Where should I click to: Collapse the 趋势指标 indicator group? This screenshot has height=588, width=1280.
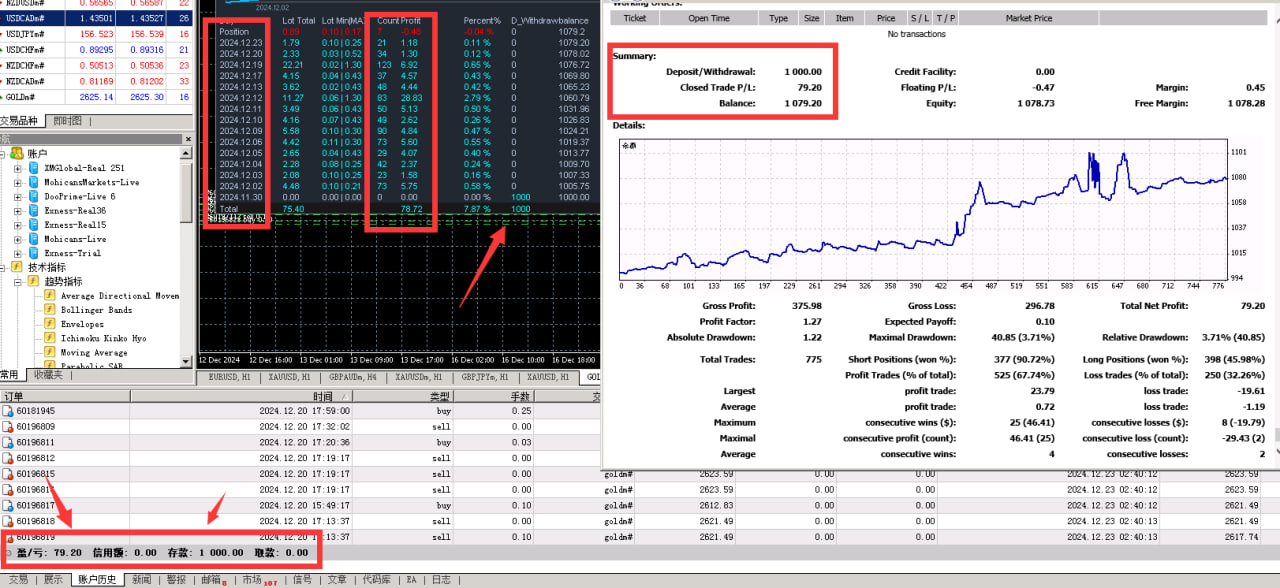(18, 282)
